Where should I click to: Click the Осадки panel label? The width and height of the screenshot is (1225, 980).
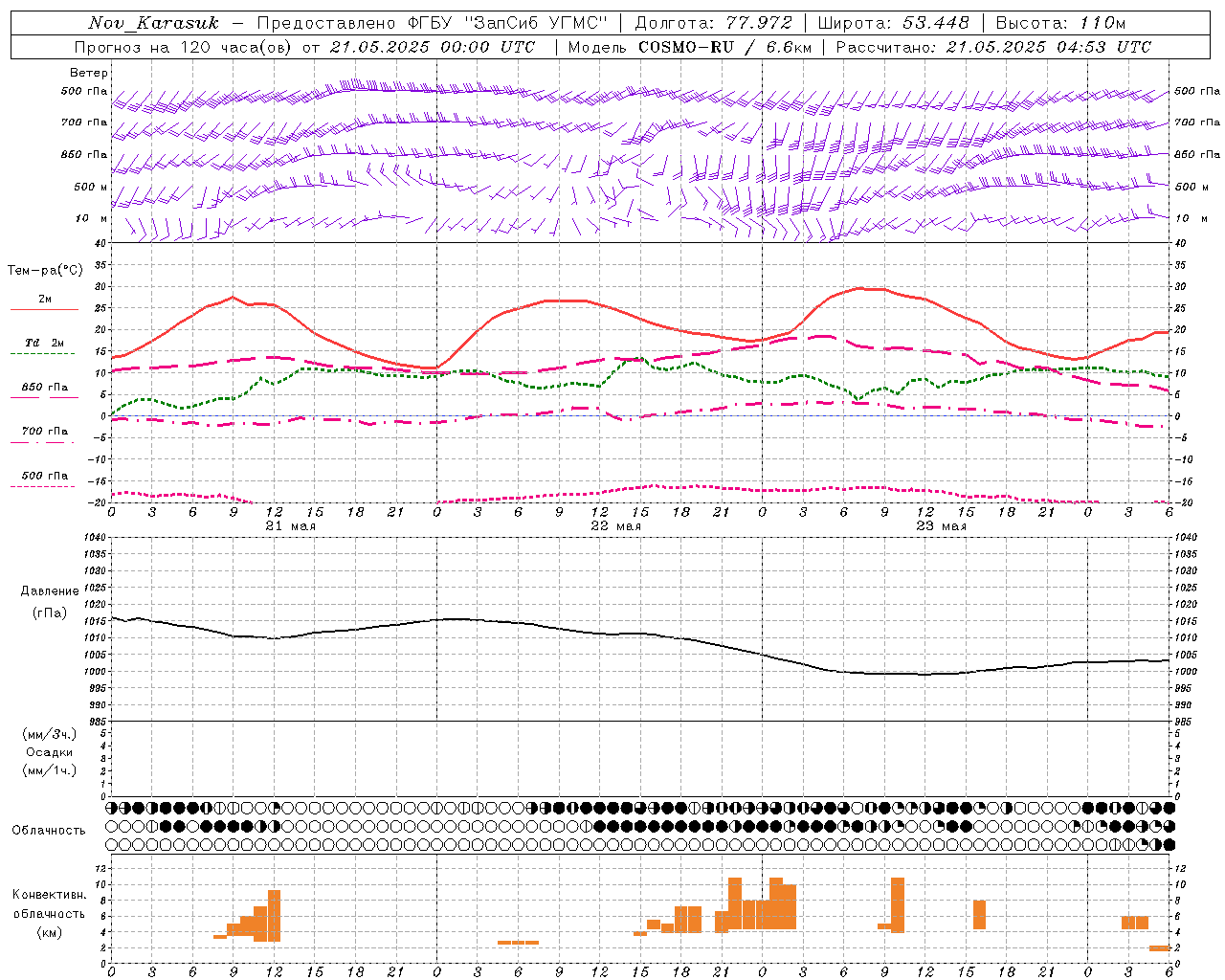tap(50, 752)
